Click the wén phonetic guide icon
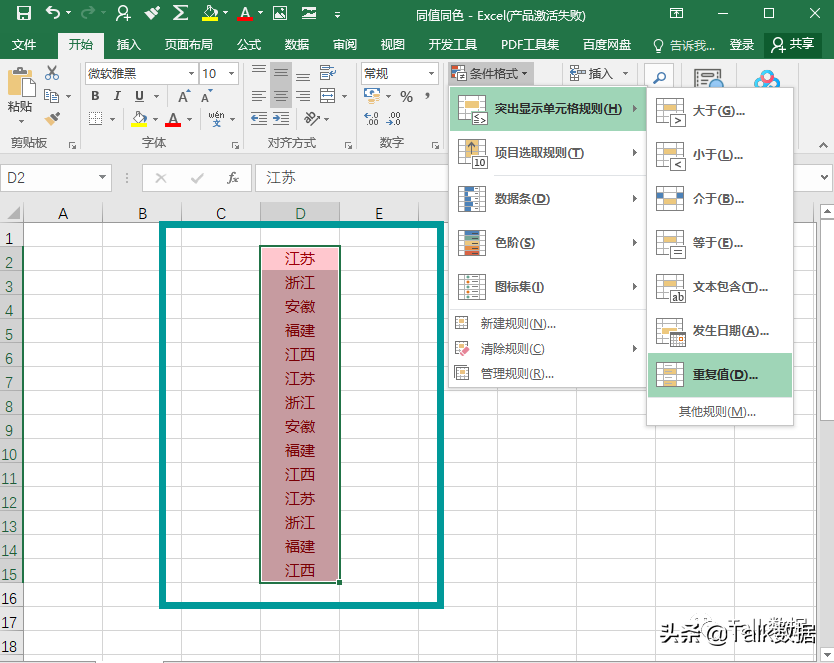Viewport: 834px width, 663px height. click(x=216, y=119)
